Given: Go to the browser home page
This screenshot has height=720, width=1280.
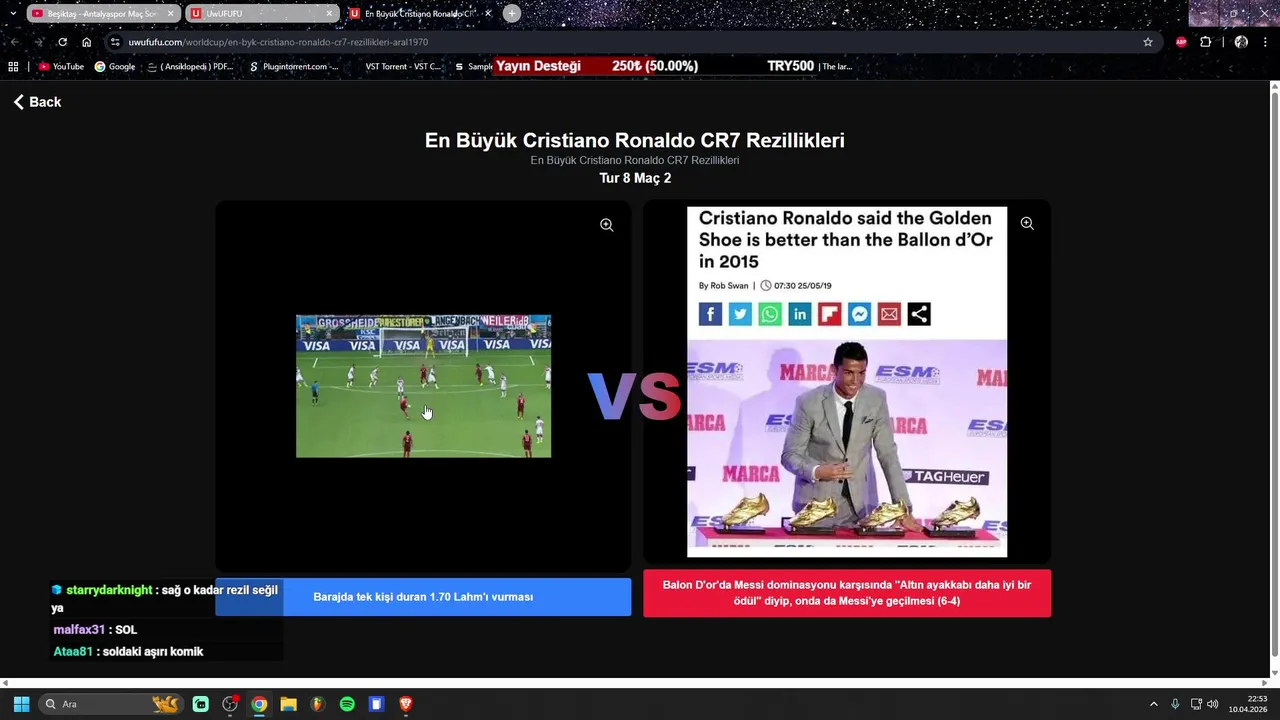Looking at the screenshot, I should 87,42.
